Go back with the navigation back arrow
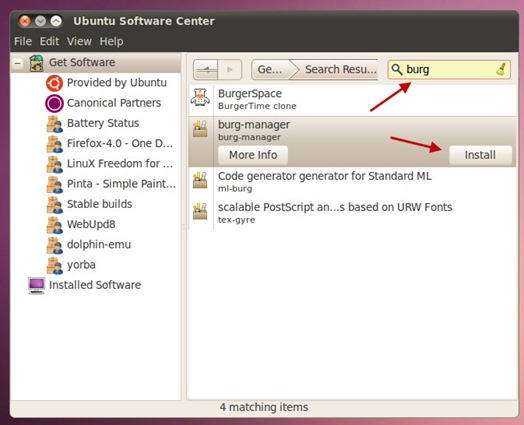The image size is (524, 425). (206, 69)
